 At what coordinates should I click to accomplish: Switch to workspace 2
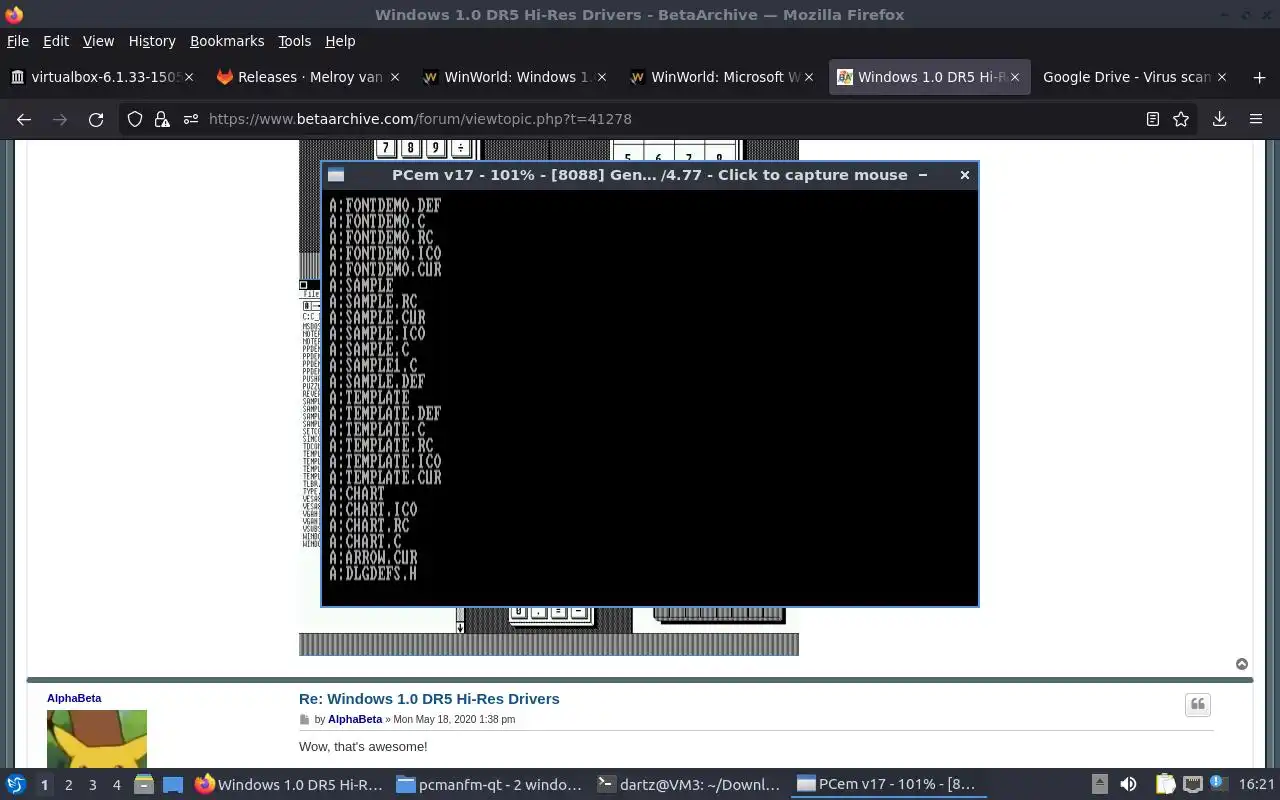pos(68,785)
